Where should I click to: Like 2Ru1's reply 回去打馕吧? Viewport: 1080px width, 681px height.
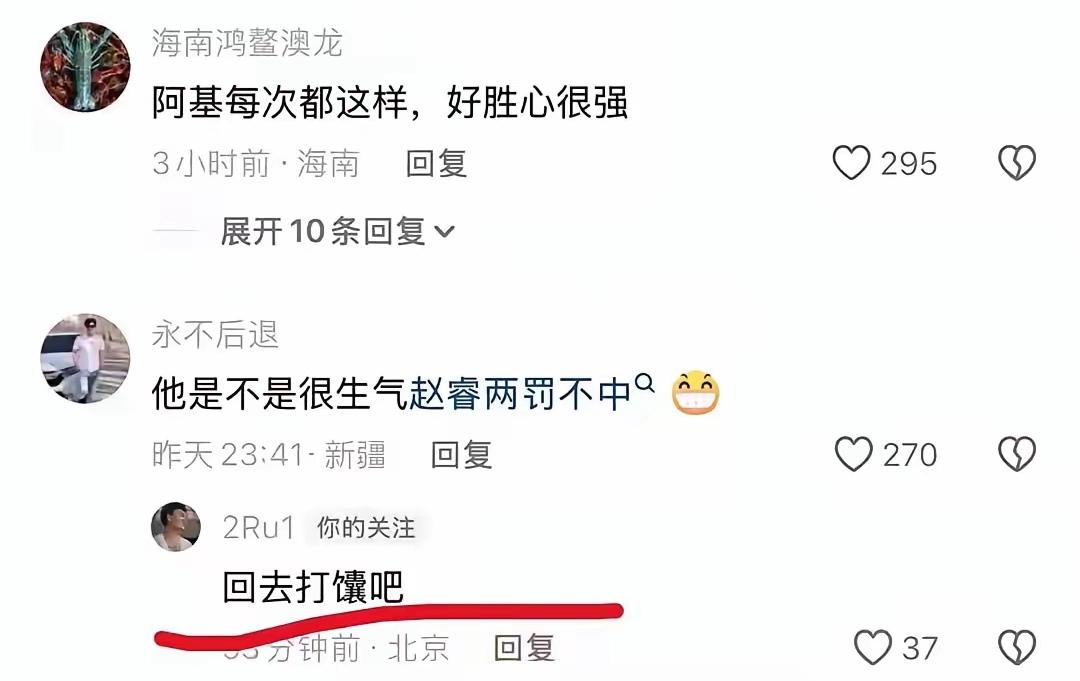pyautogui.click(x=873, y=647)
